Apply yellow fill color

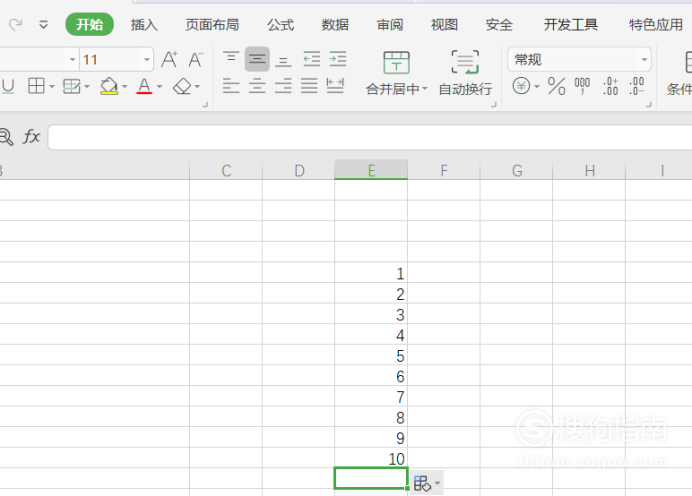pyautogui.click(x=109, y=86)
